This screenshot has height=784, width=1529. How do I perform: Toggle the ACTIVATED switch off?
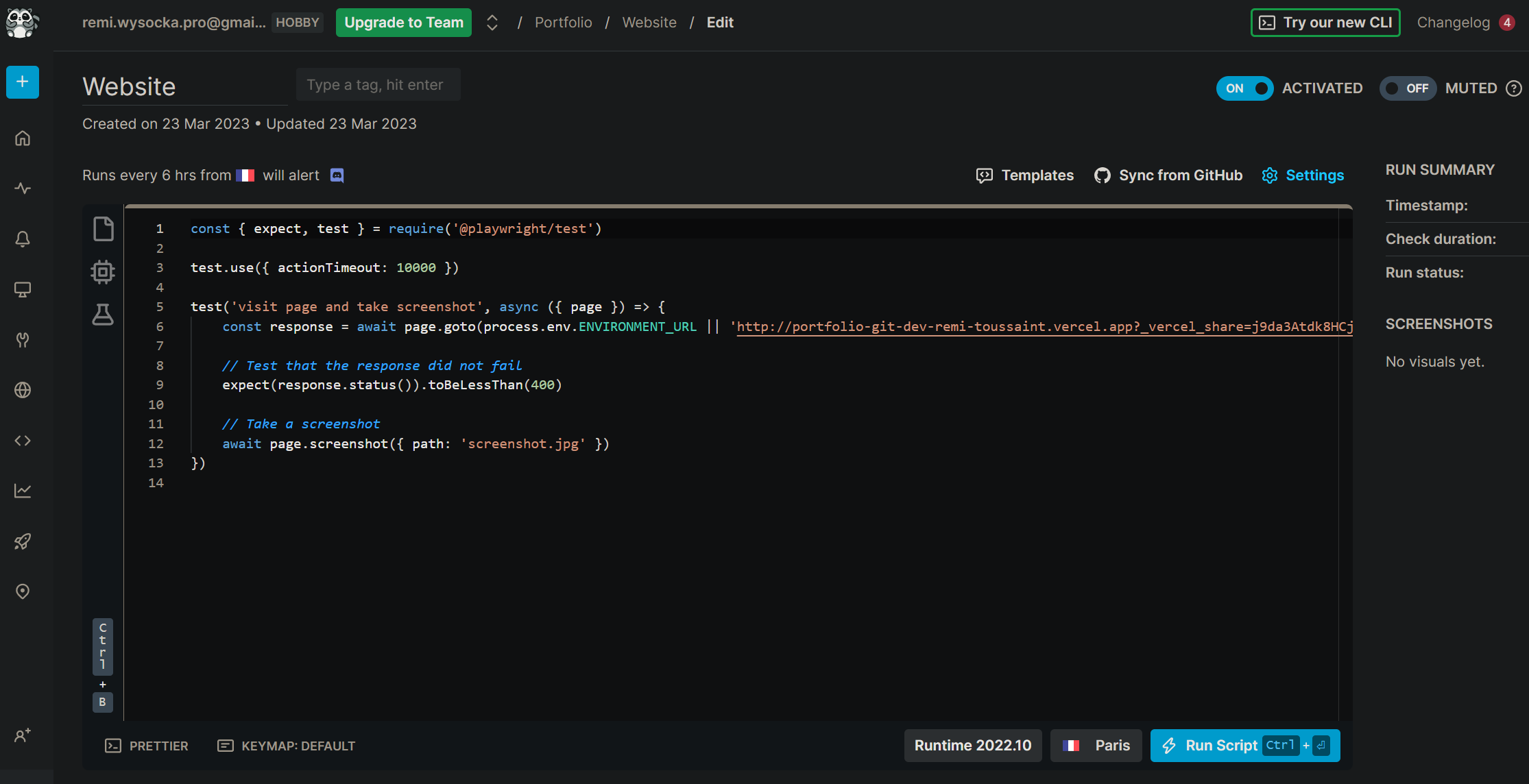(1244, 88)
